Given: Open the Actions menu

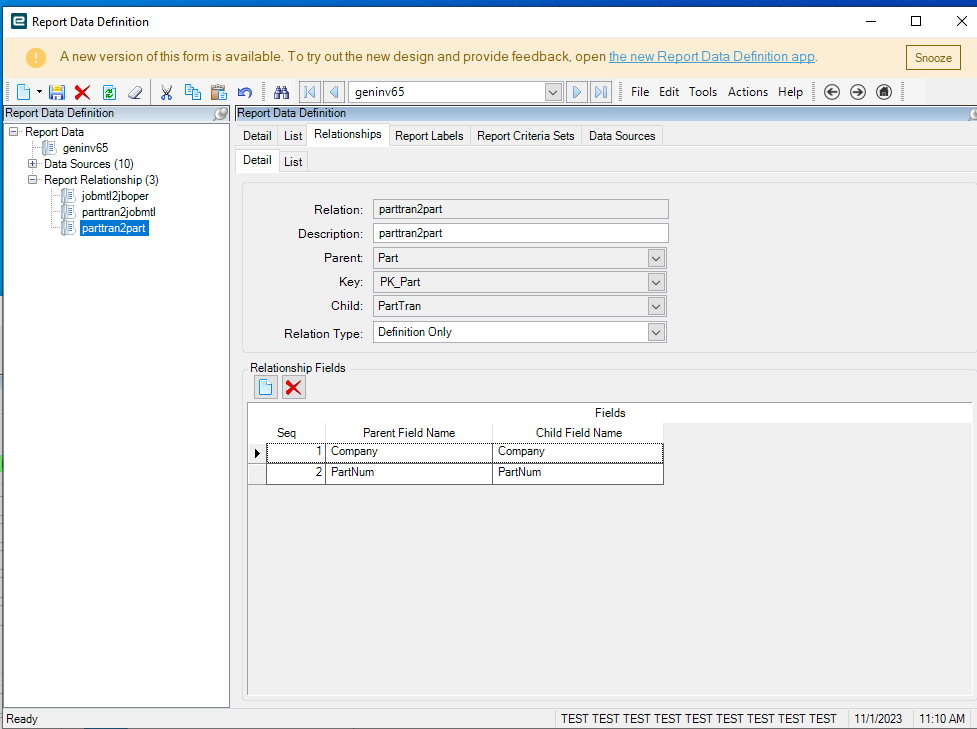Looking at the screenshot, I should [747, 92].
